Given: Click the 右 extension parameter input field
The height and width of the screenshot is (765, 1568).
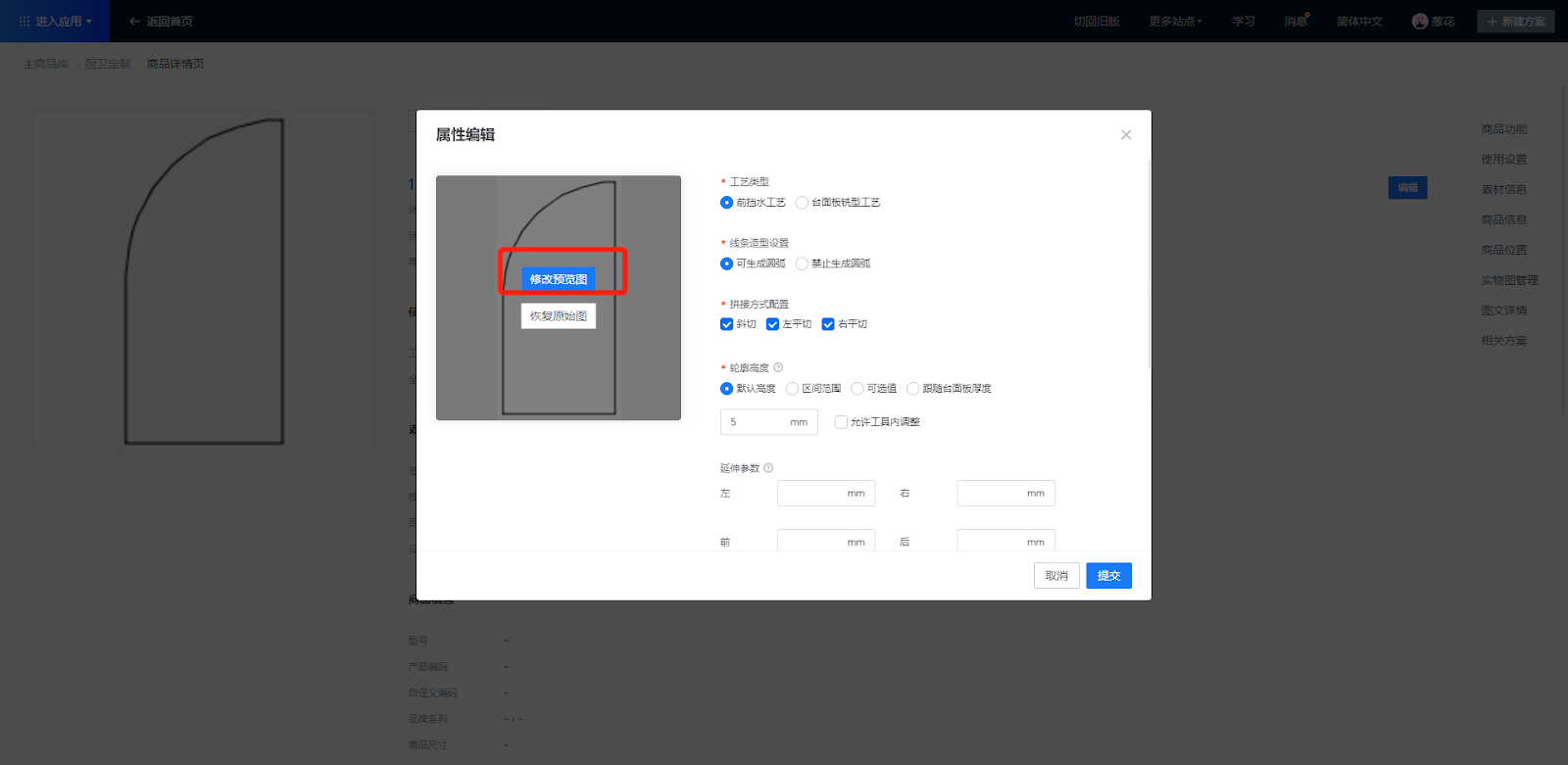Looking at the screenshot, I should point(991,494).
